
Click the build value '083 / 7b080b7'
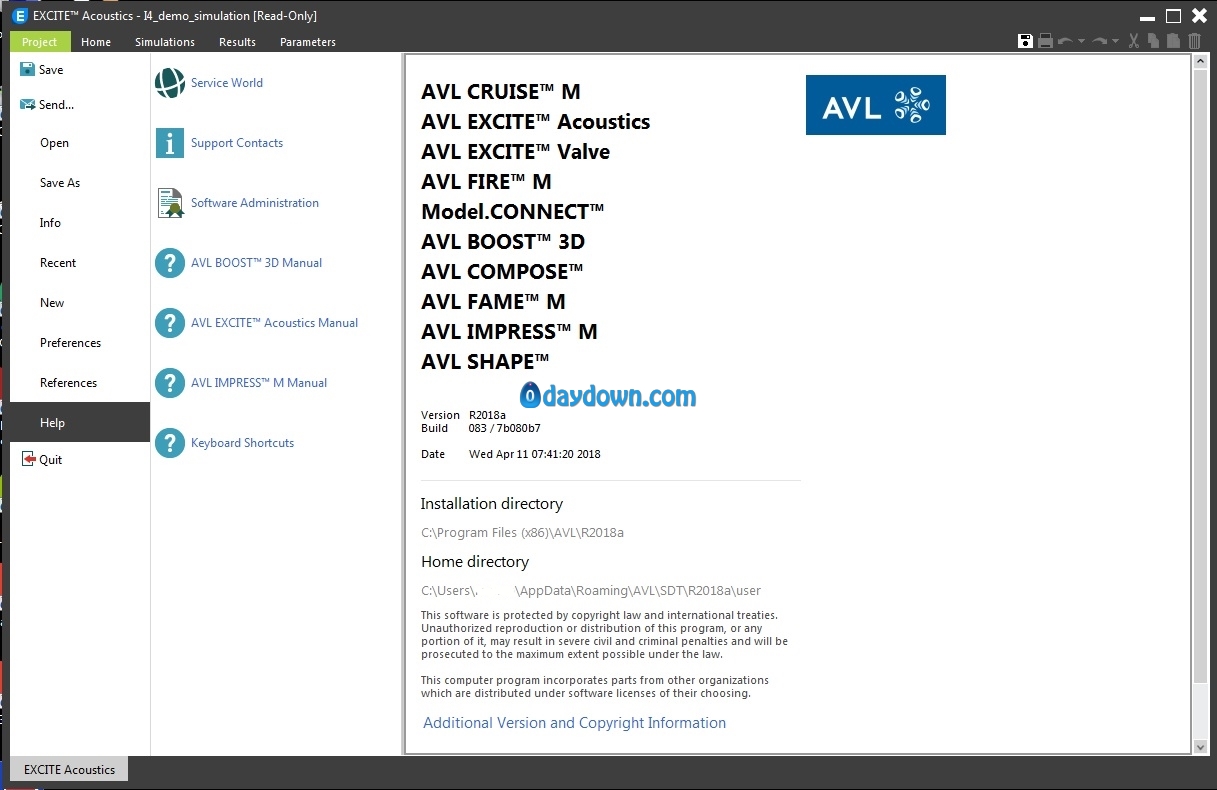pos(505,428)
